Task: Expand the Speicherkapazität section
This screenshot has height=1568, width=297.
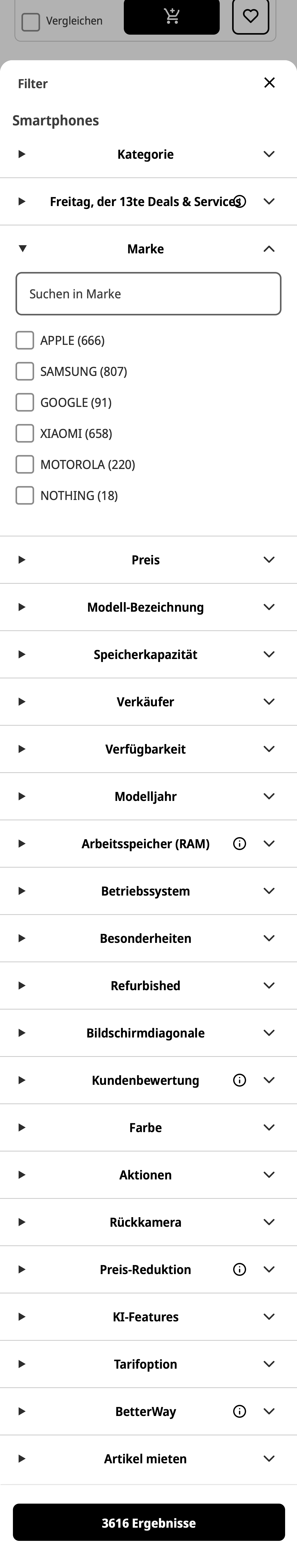Action: pyautogui.click(x=146, y=654)
